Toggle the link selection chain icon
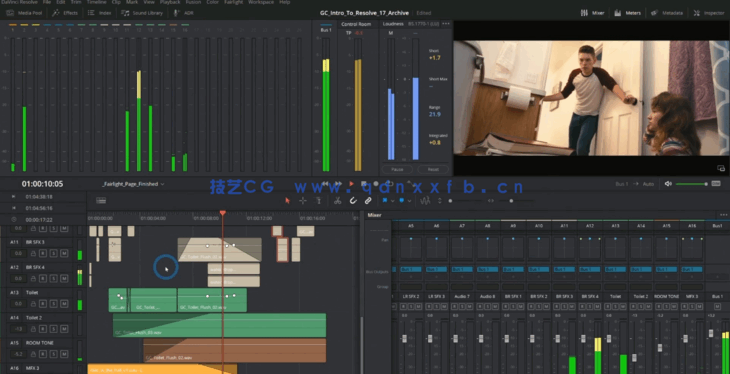Image resolution: width=730 pixels, height=374 pixels. [368, 201]
